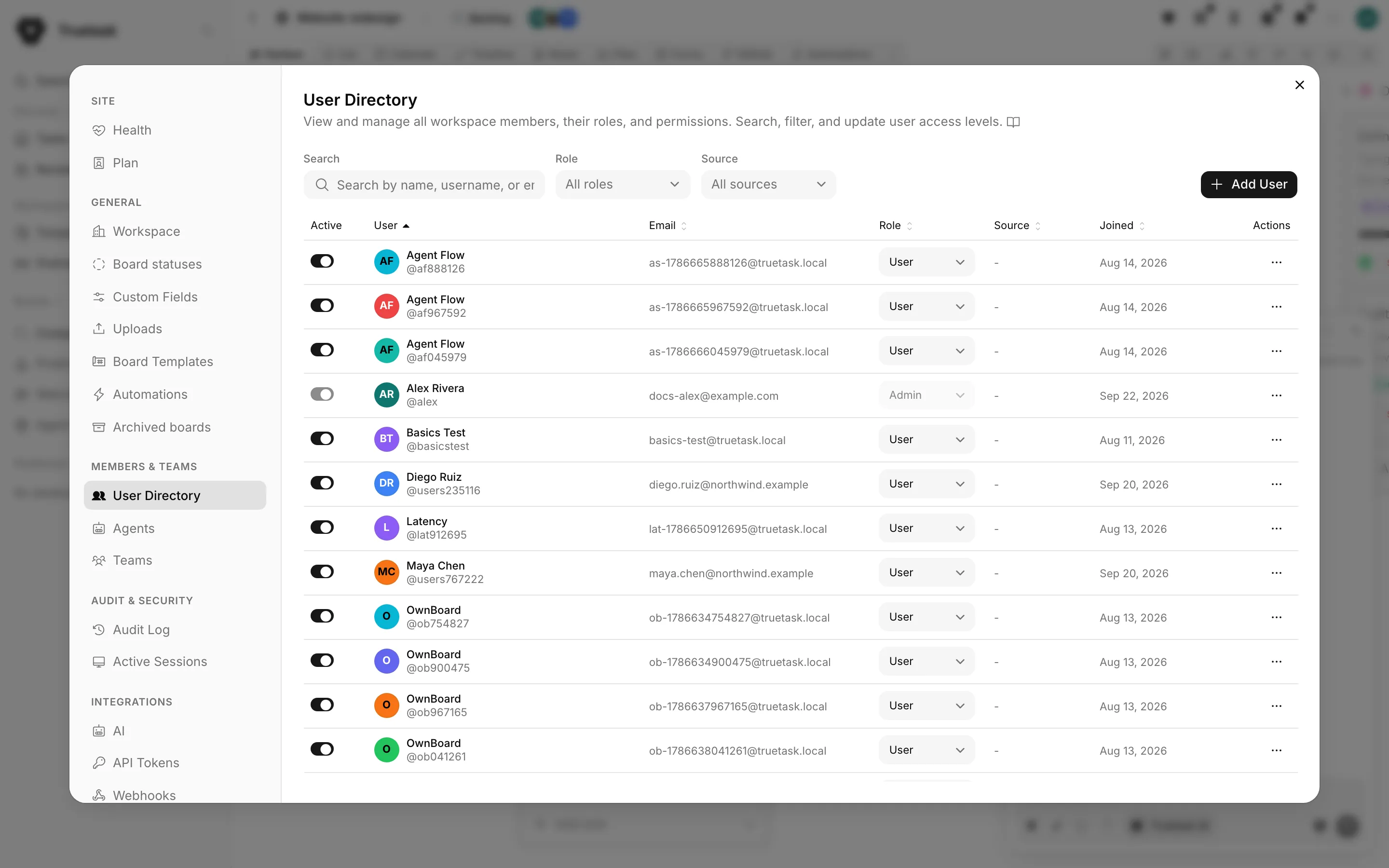Open Uploads settings in sidebar
This screenshot has width=1389, height=868.
175,329
